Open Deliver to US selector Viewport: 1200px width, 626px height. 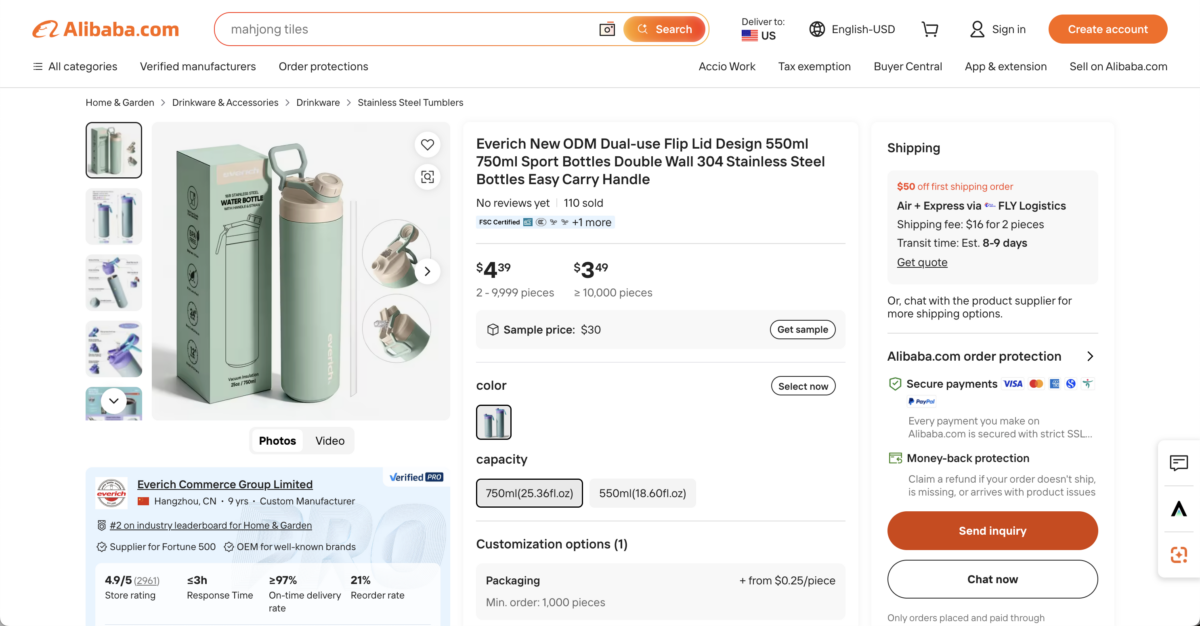763,29
